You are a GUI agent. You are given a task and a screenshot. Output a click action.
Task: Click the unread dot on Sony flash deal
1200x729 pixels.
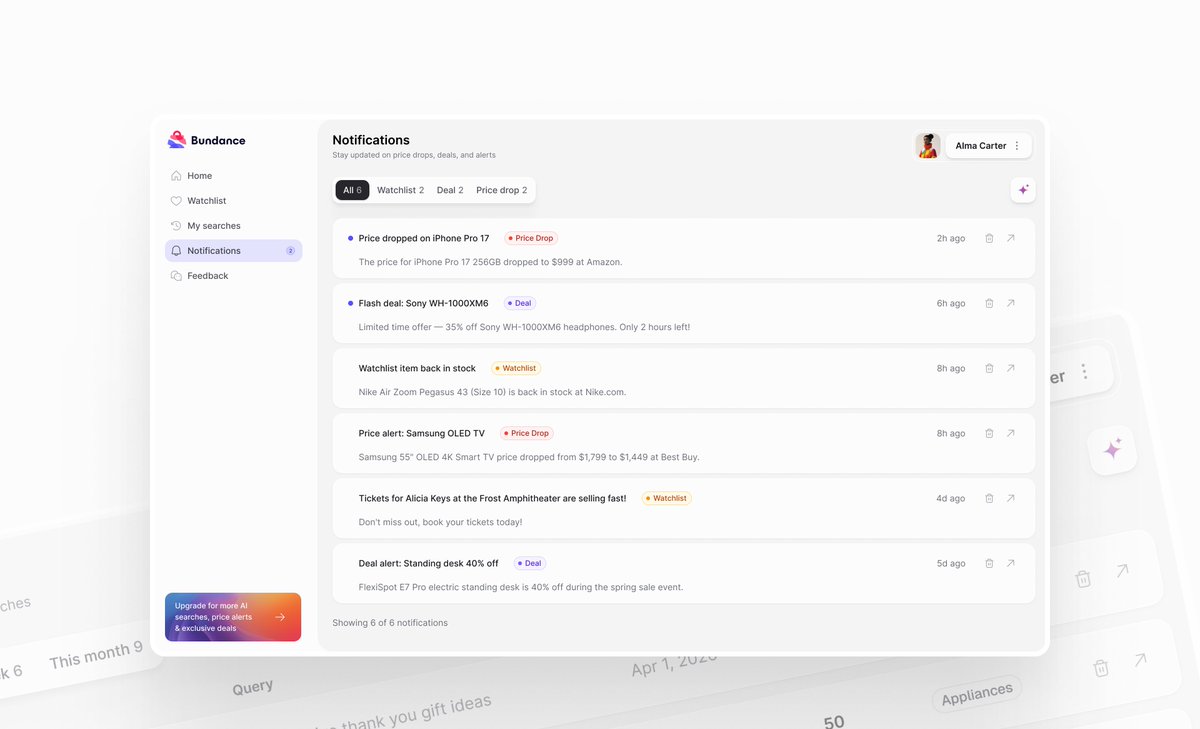(x=350, y=303)
